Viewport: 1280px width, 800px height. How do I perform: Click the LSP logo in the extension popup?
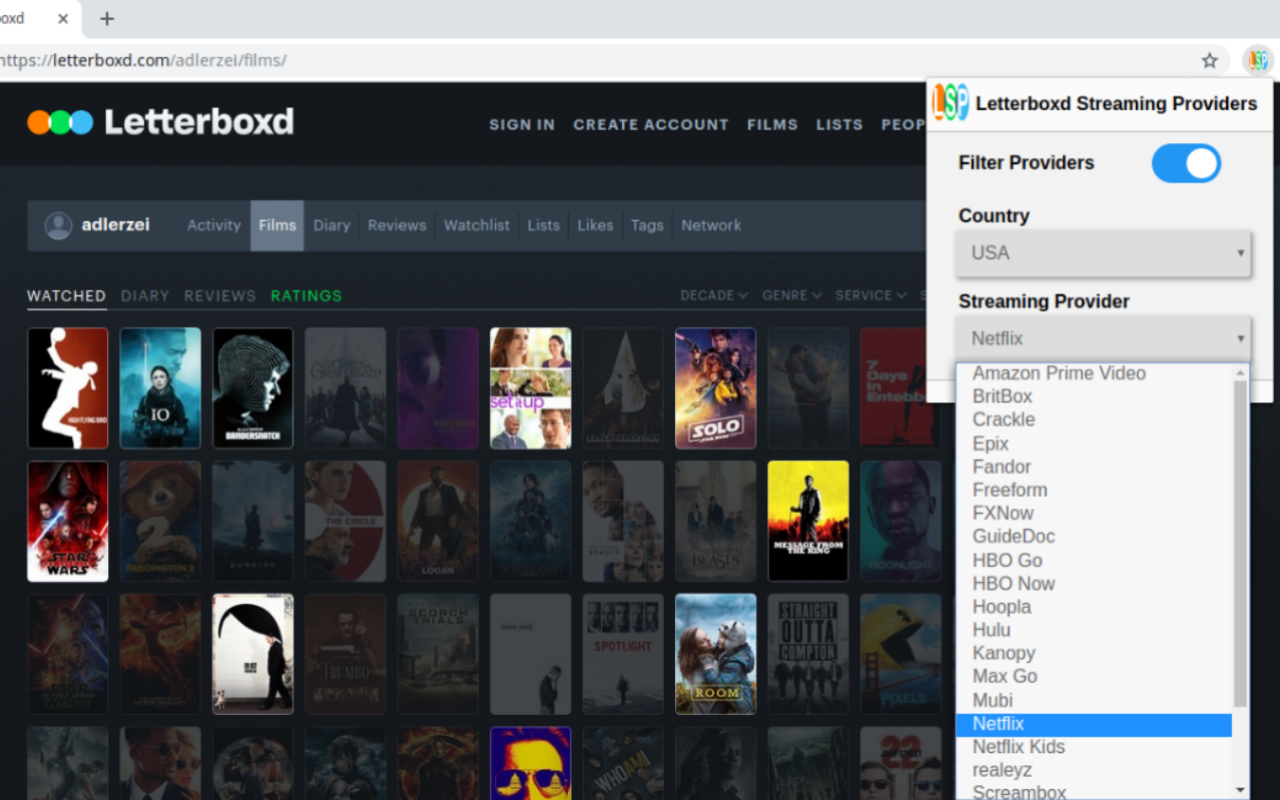pyautogui.click(x=950, y=102)
